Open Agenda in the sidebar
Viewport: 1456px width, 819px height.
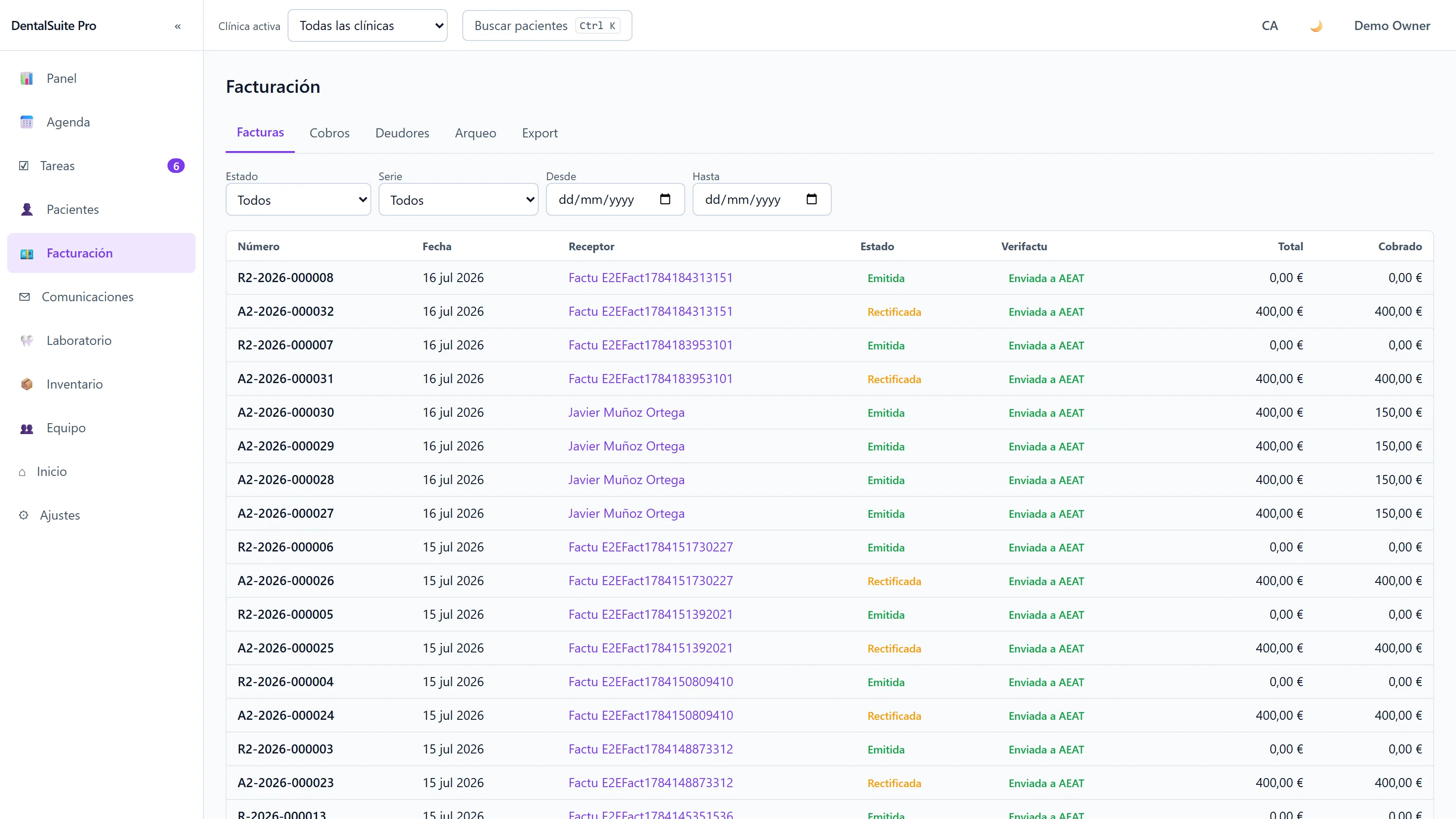click(x=101, y=122)
